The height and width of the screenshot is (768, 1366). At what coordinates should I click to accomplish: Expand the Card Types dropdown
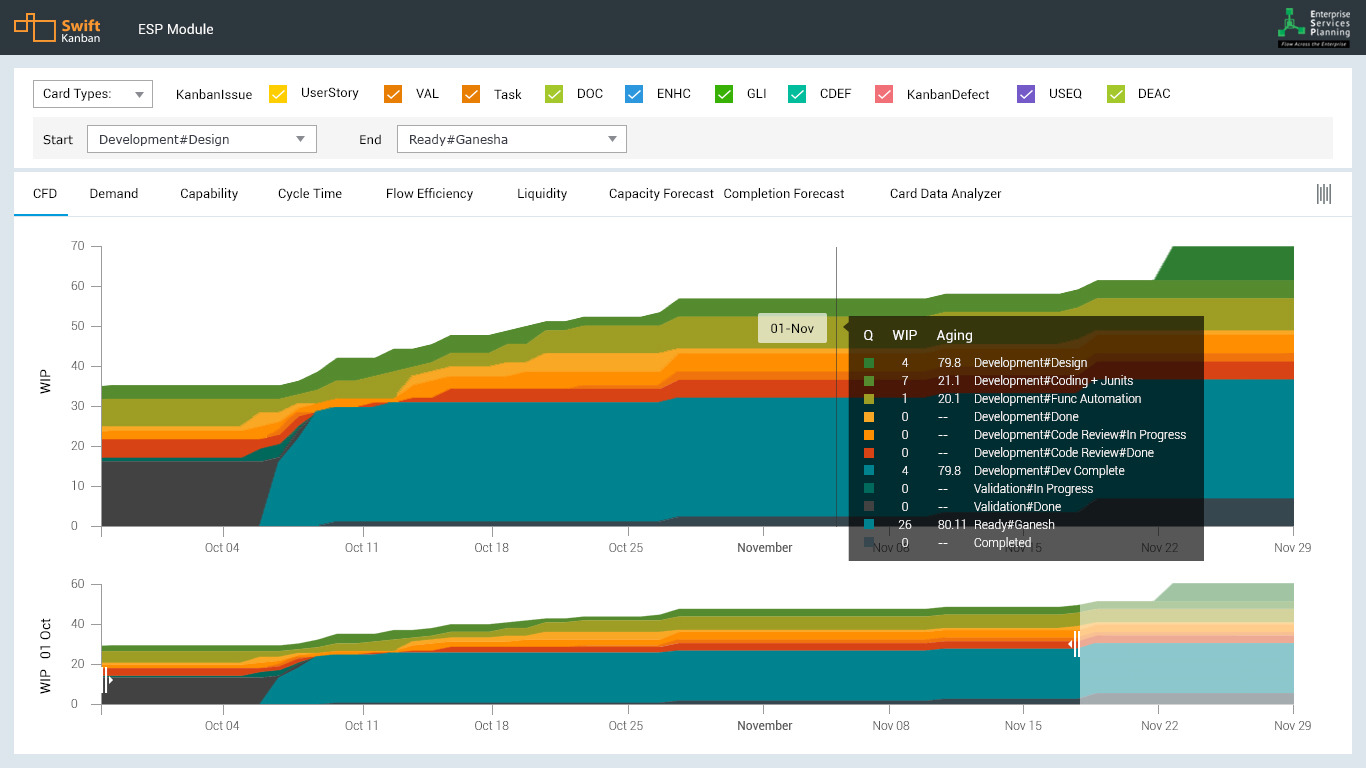[92, 94]
